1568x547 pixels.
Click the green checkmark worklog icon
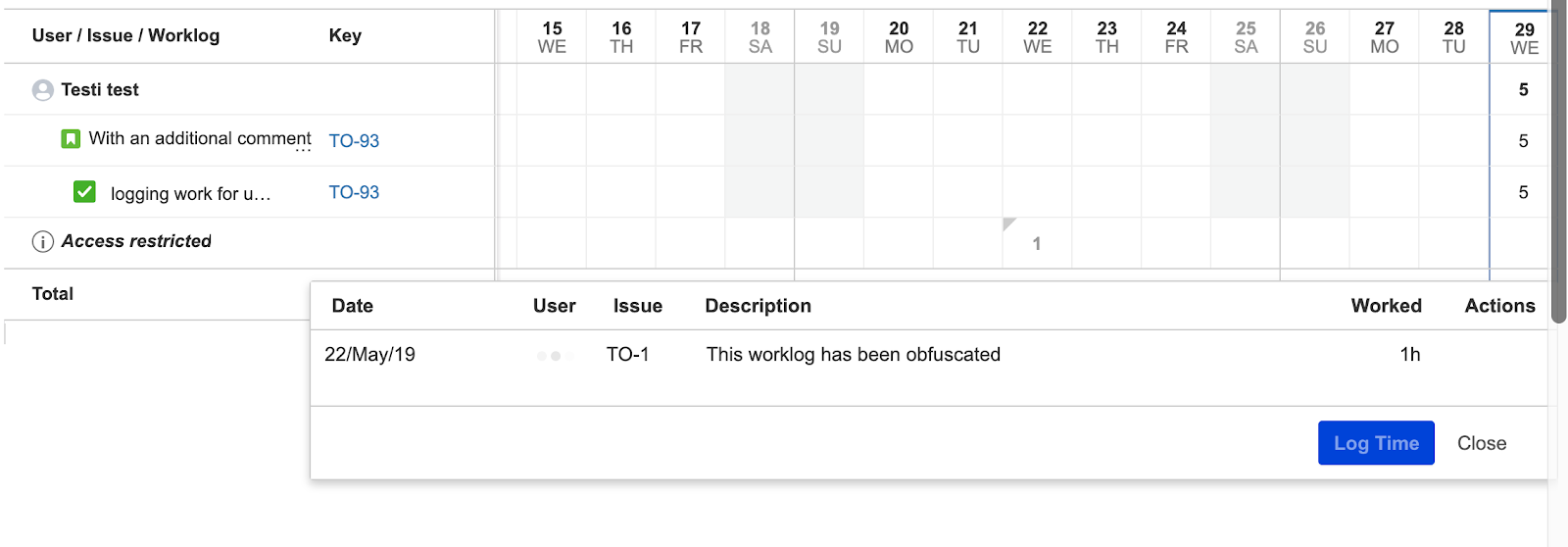click(85, 192)
